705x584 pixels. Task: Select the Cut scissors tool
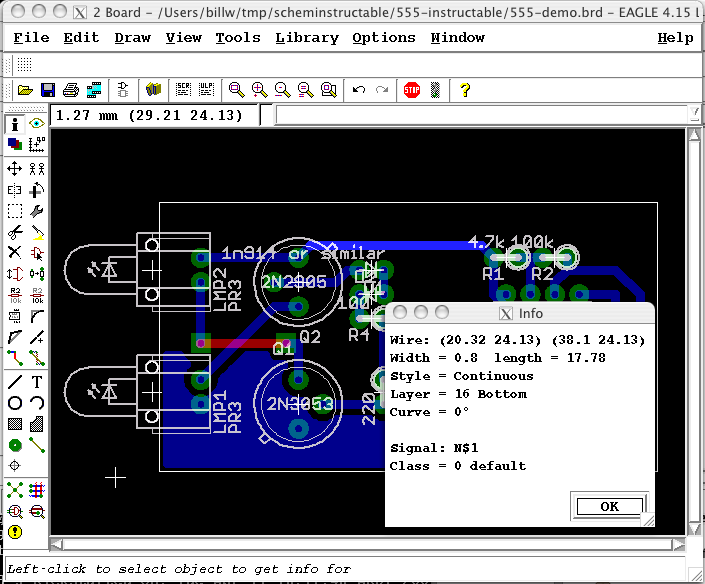click(x=15, y=232)
